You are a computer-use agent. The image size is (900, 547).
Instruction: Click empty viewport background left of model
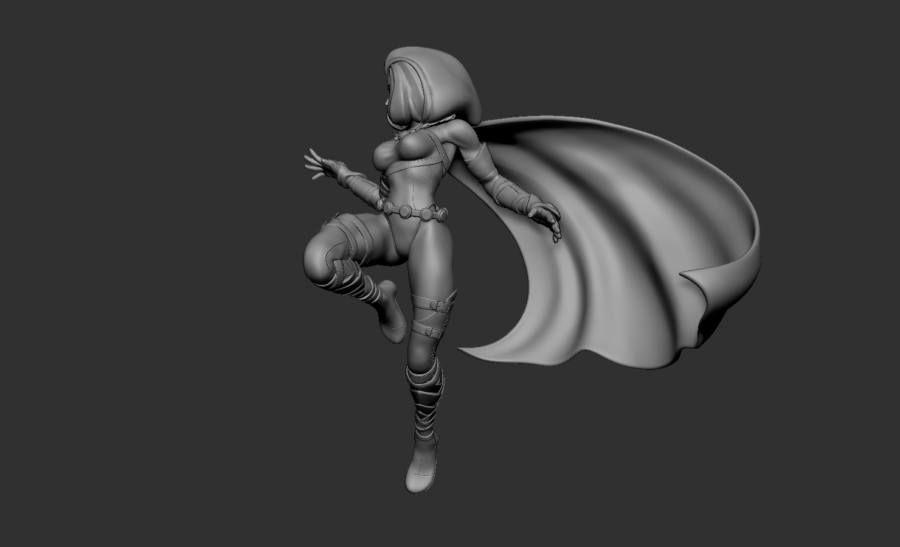pyautogui.click(x=150, y=270)
